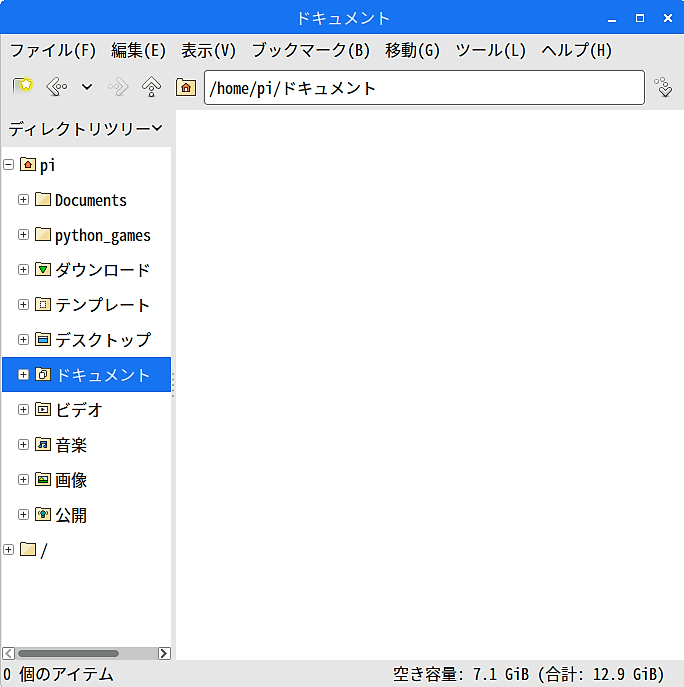Select the 画像 tree label
Image resolution: width=684 pixels, height=687 pixels.
71,480
